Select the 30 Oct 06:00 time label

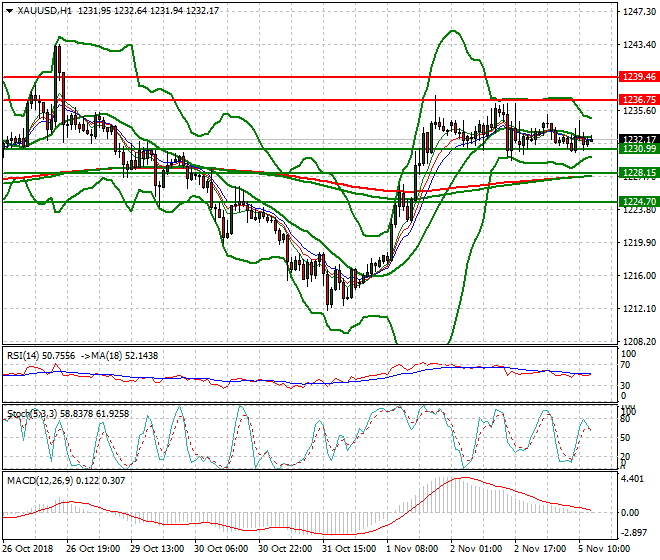(x=221, y=549)
